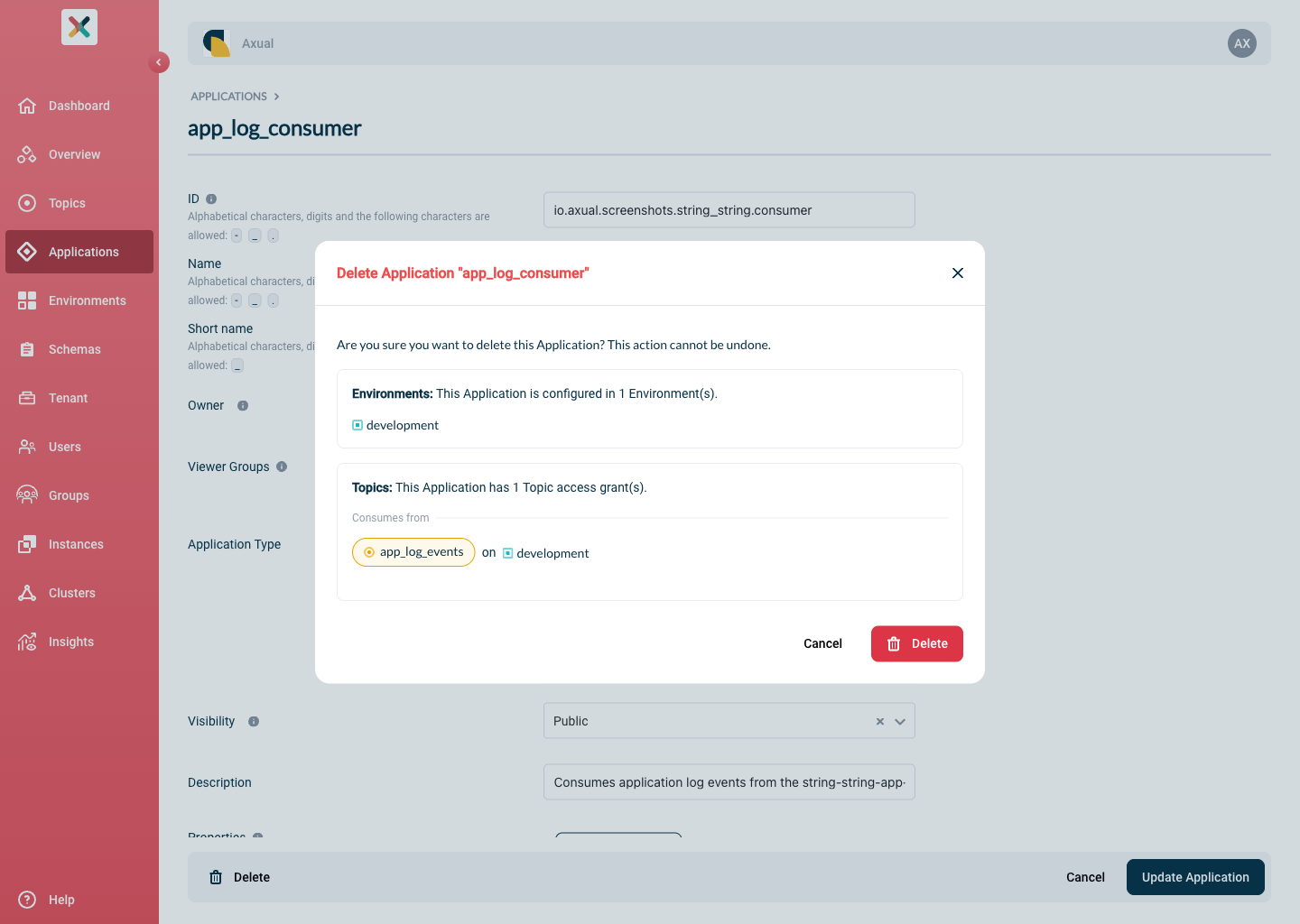Click Update Application button

1195,877
